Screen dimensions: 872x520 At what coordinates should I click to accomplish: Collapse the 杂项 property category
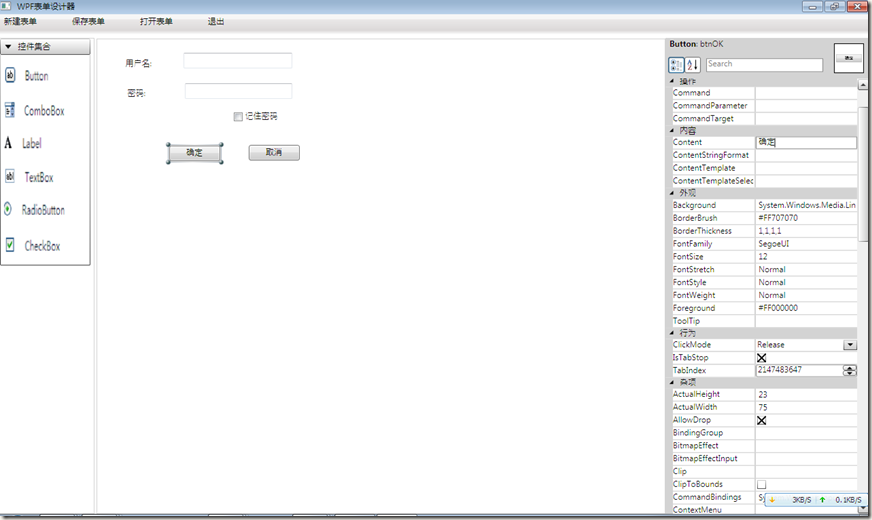point(672,382)
